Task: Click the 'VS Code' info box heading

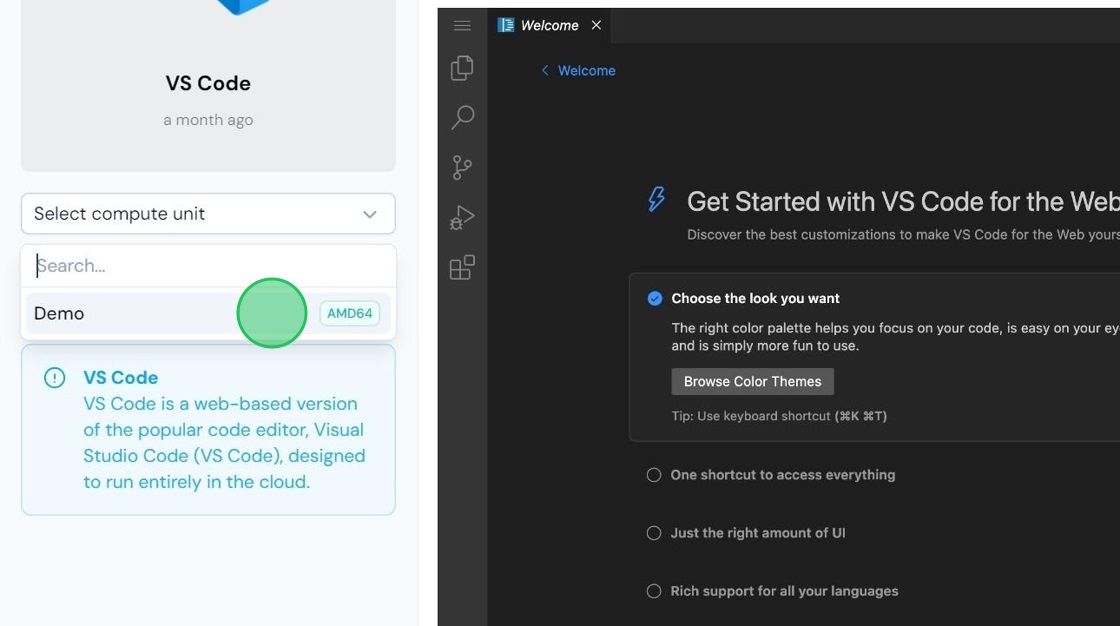Action: pos(121,377)
